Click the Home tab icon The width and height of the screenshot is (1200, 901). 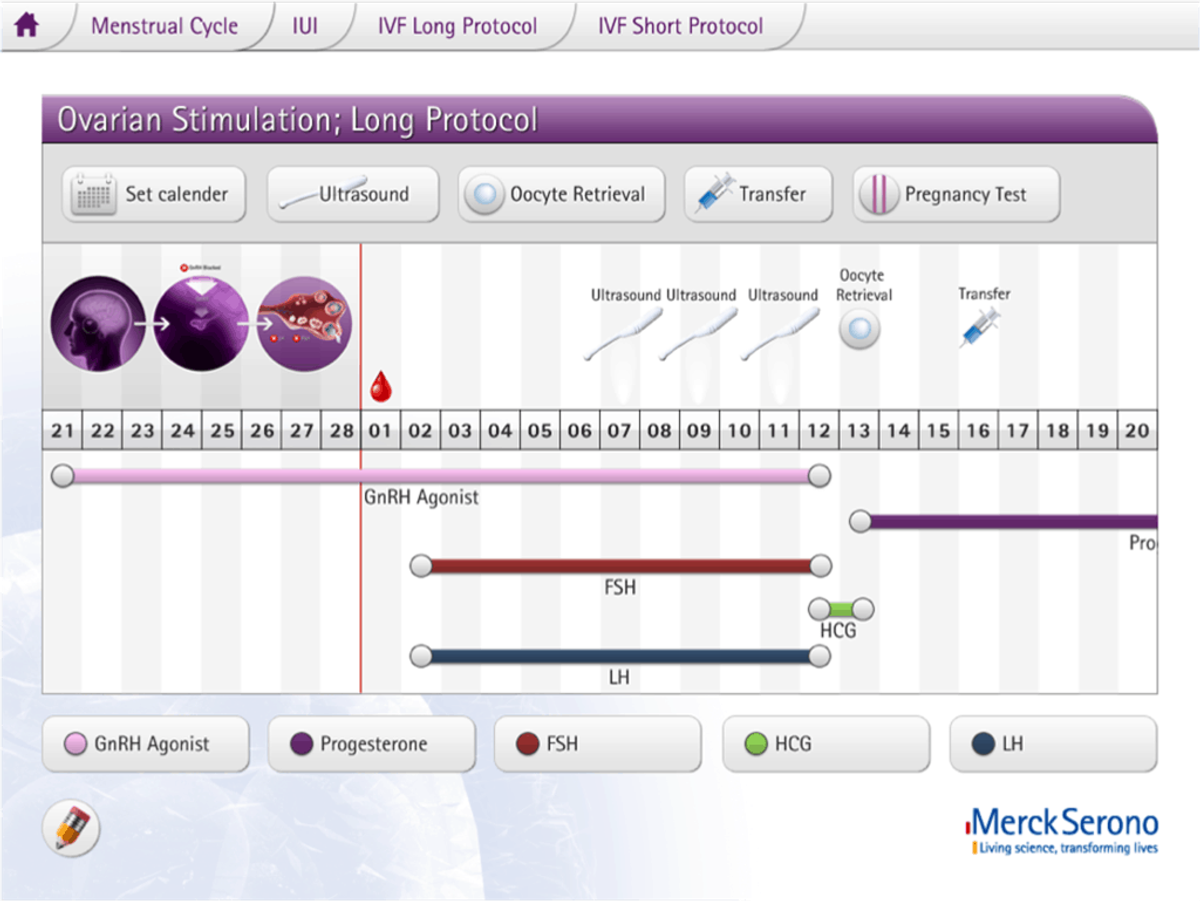point(27,26)
